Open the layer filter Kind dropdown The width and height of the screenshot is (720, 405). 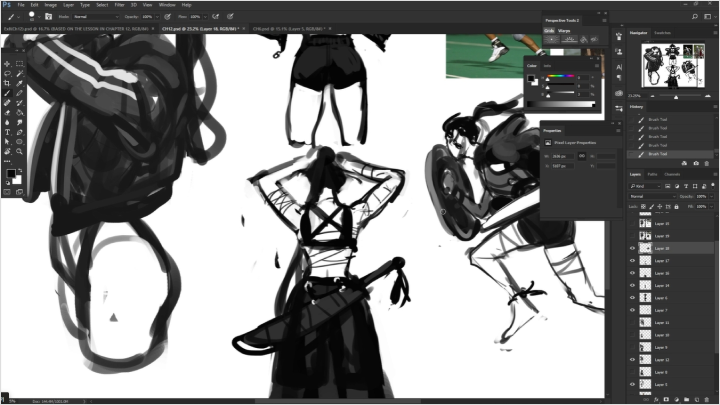pos(645,186)
